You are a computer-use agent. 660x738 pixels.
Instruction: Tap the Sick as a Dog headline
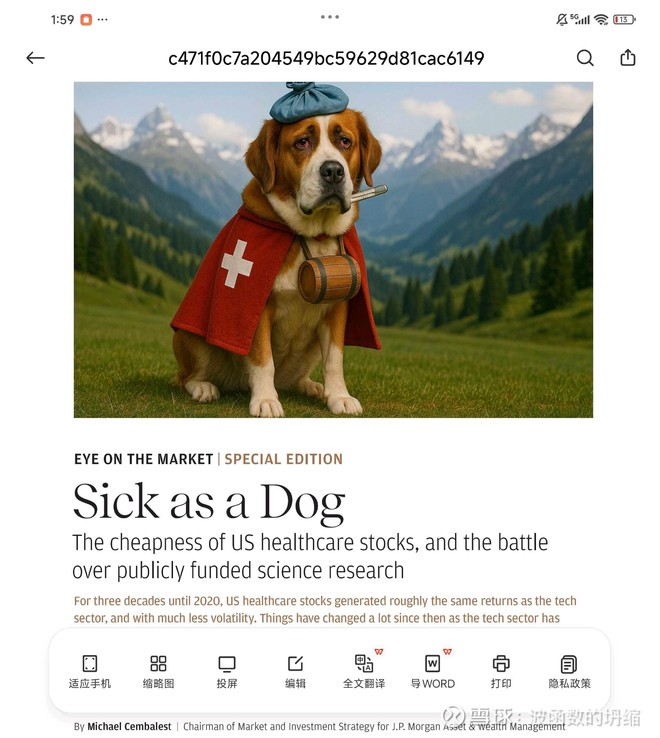pyautogui.click(x=209, y=502)
